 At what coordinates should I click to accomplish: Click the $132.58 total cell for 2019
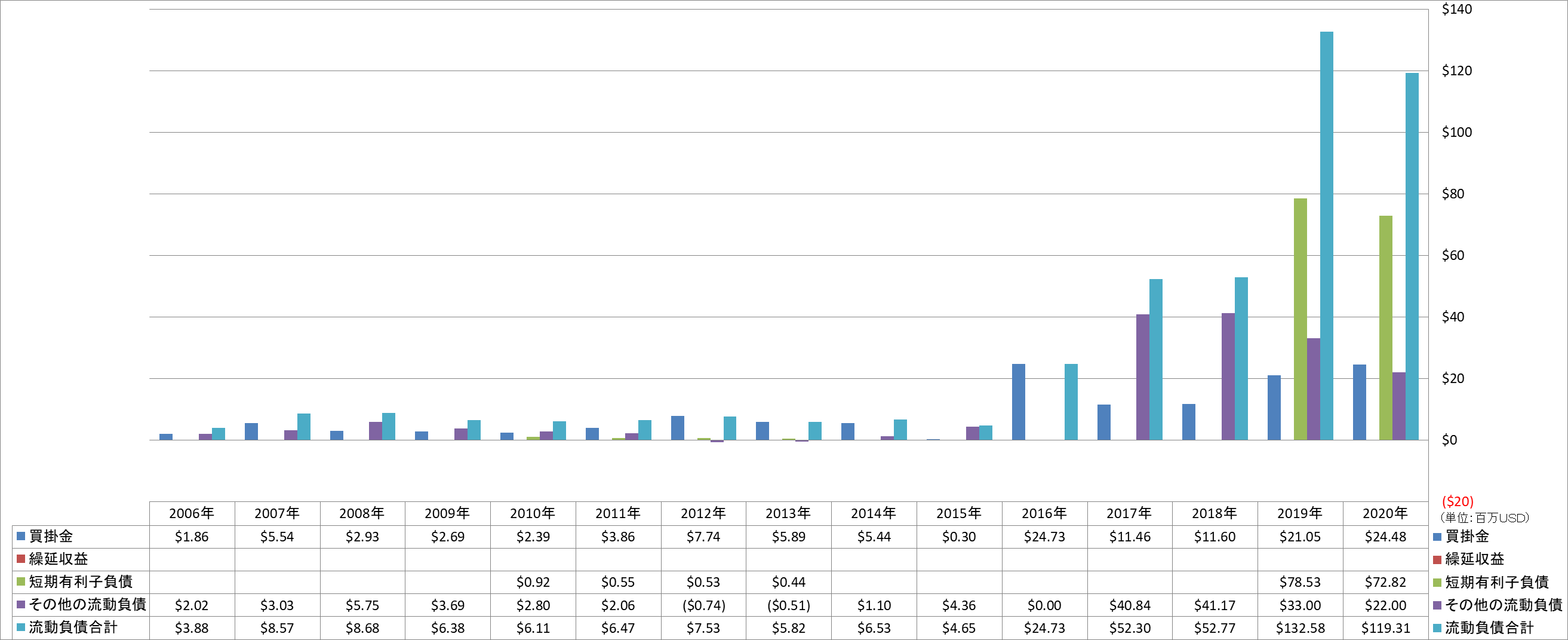pos(1299,628)
